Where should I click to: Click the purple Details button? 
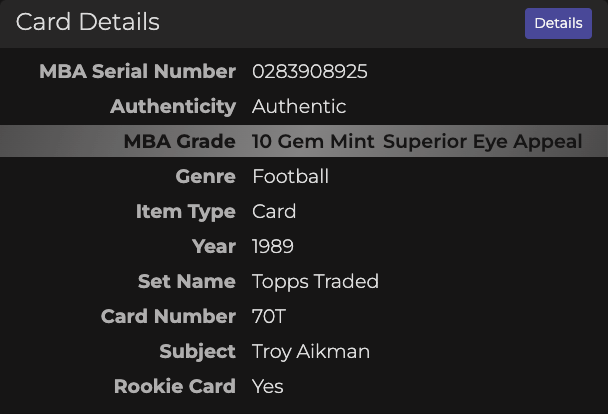coord(558,23)
